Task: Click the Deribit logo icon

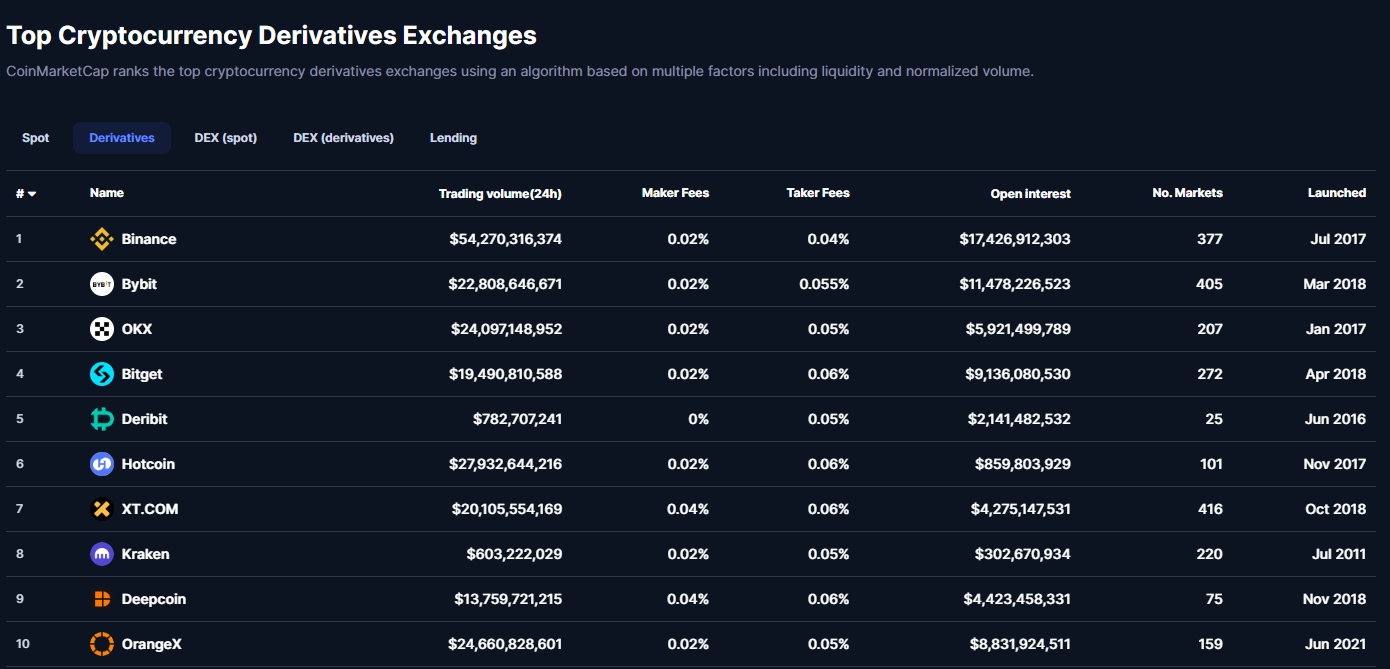Action: (101, 419)
